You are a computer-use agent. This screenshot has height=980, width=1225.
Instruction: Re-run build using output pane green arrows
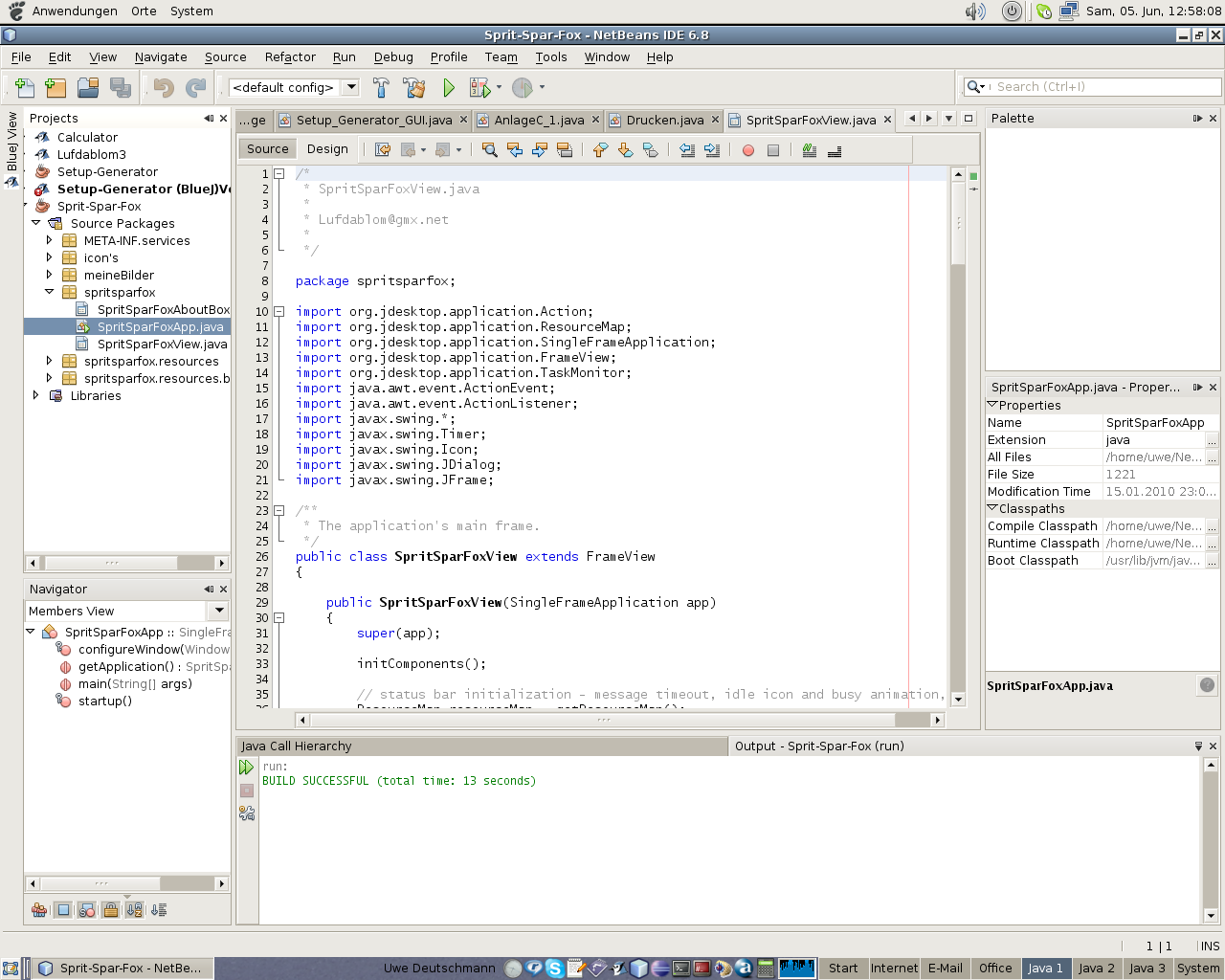tap(246, 767)
